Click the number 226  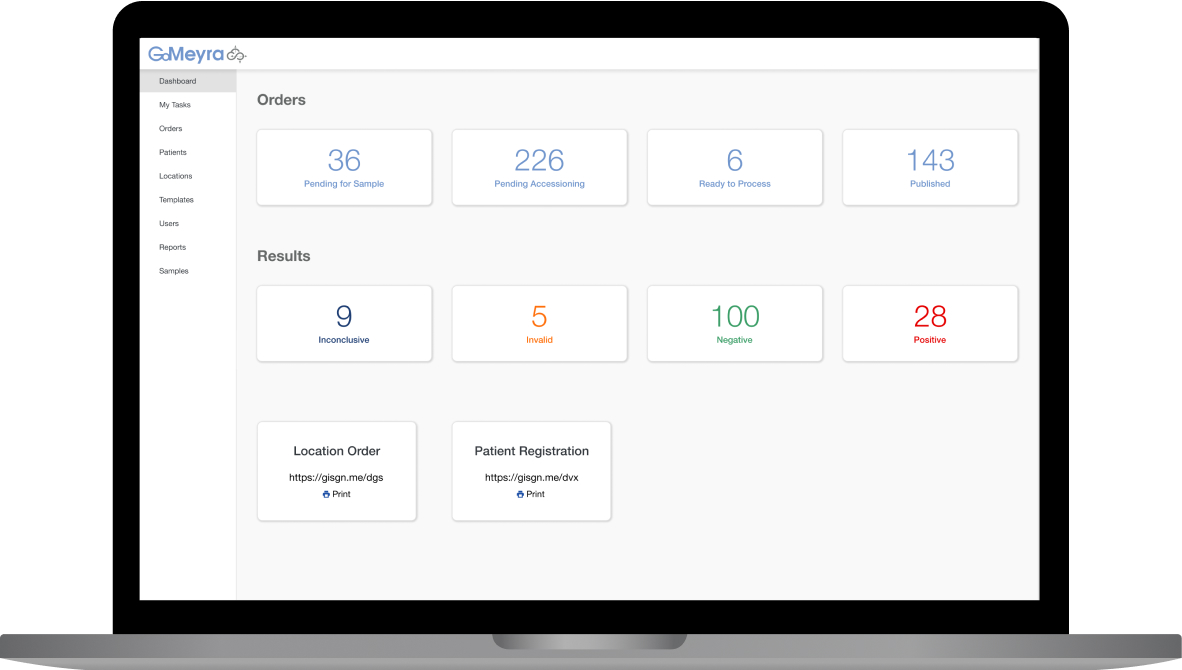pos(540,160)
